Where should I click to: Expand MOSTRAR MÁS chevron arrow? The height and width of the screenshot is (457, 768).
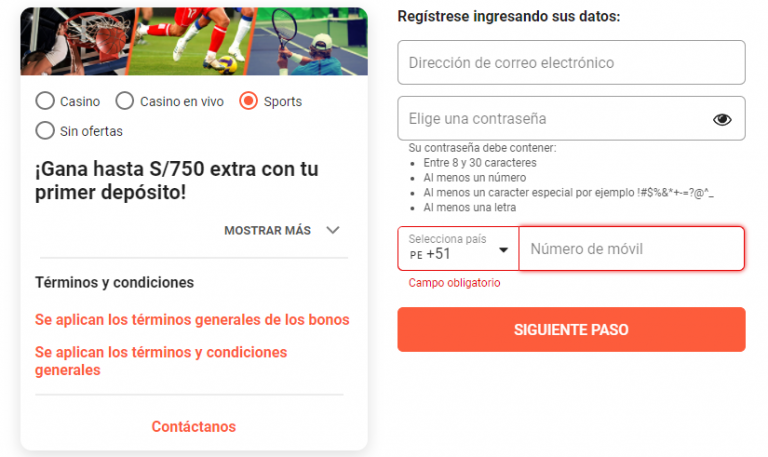[333, 230]
